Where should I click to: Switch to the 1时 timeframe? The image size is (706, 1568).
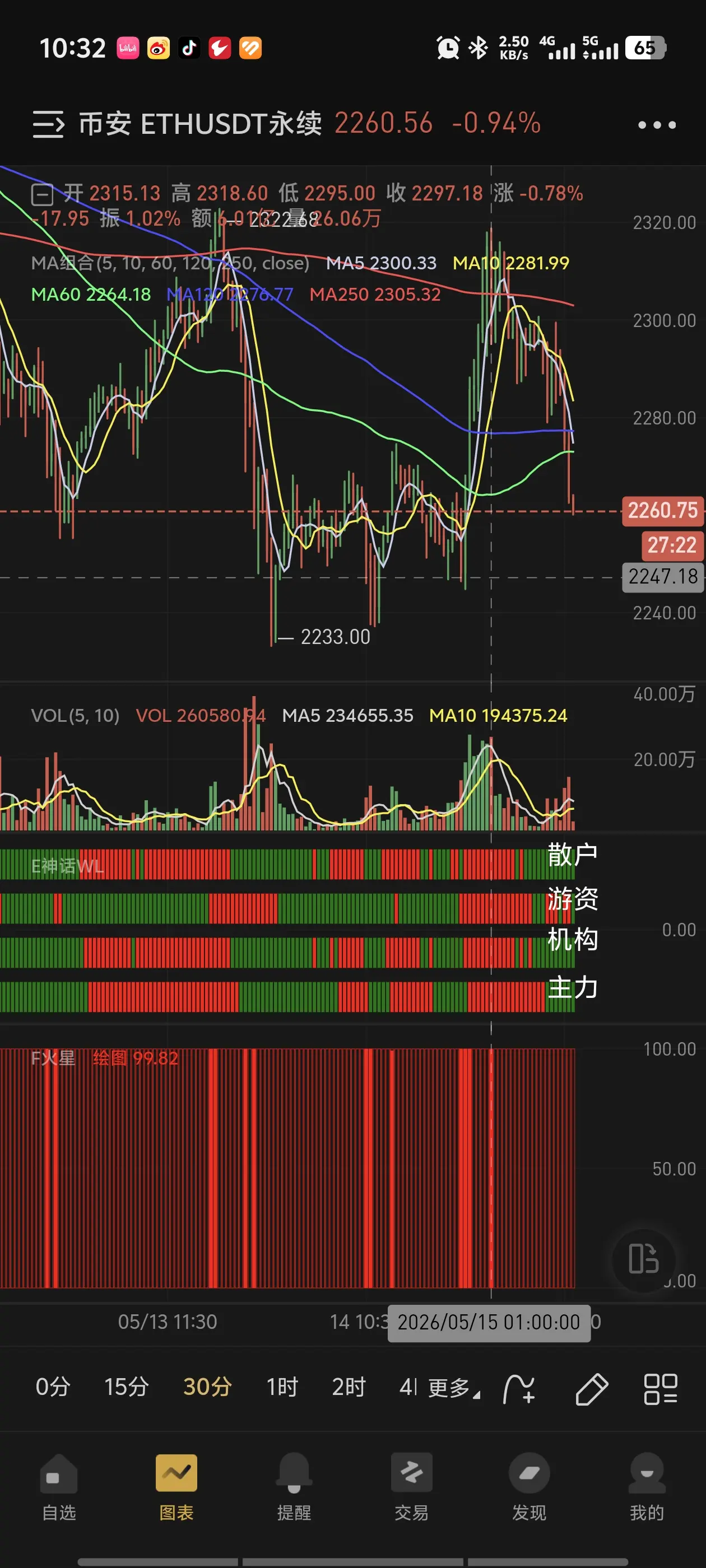click(282, 1387)
